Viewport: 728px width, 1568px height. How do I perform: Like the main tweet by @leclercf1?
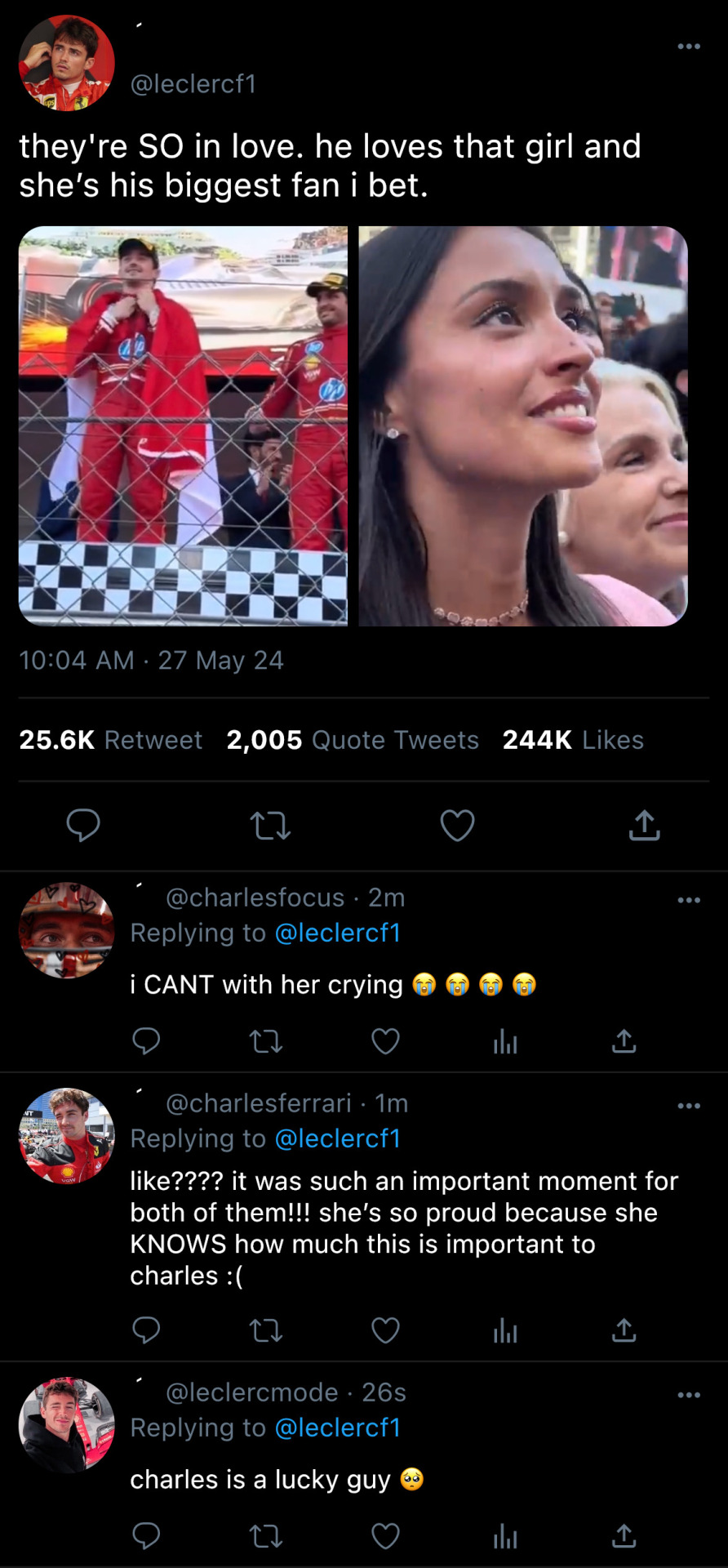(x=457, y=826)
